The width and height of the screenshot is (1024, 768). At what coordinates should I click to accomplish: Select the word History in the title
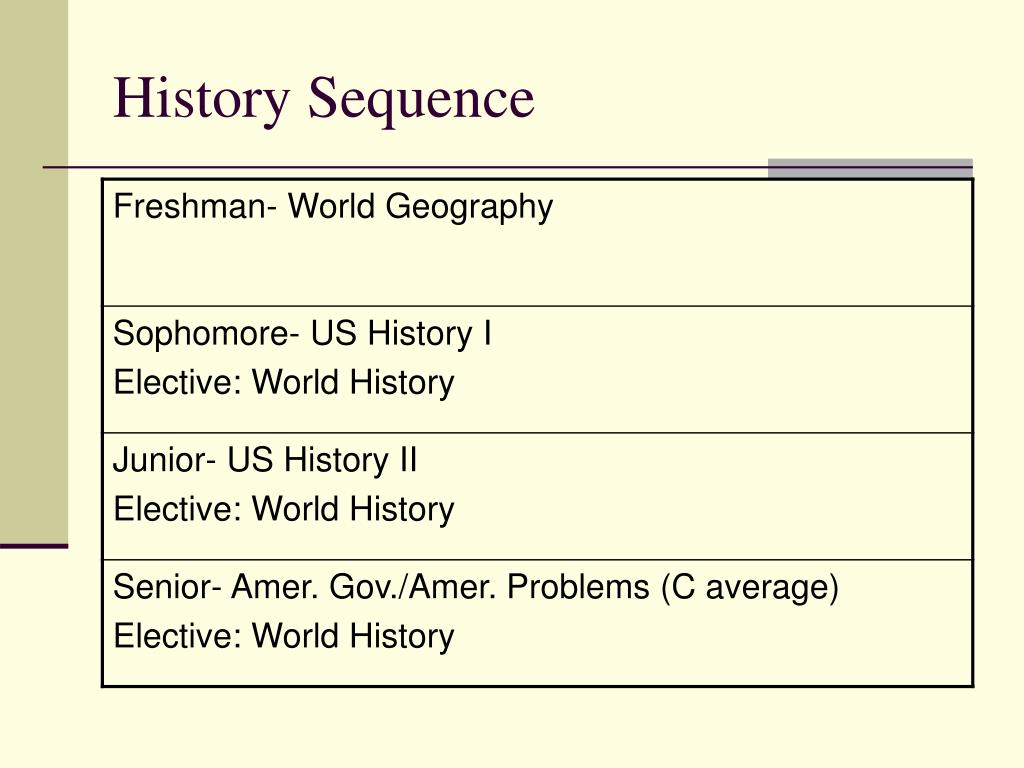(x=202, y=99)
